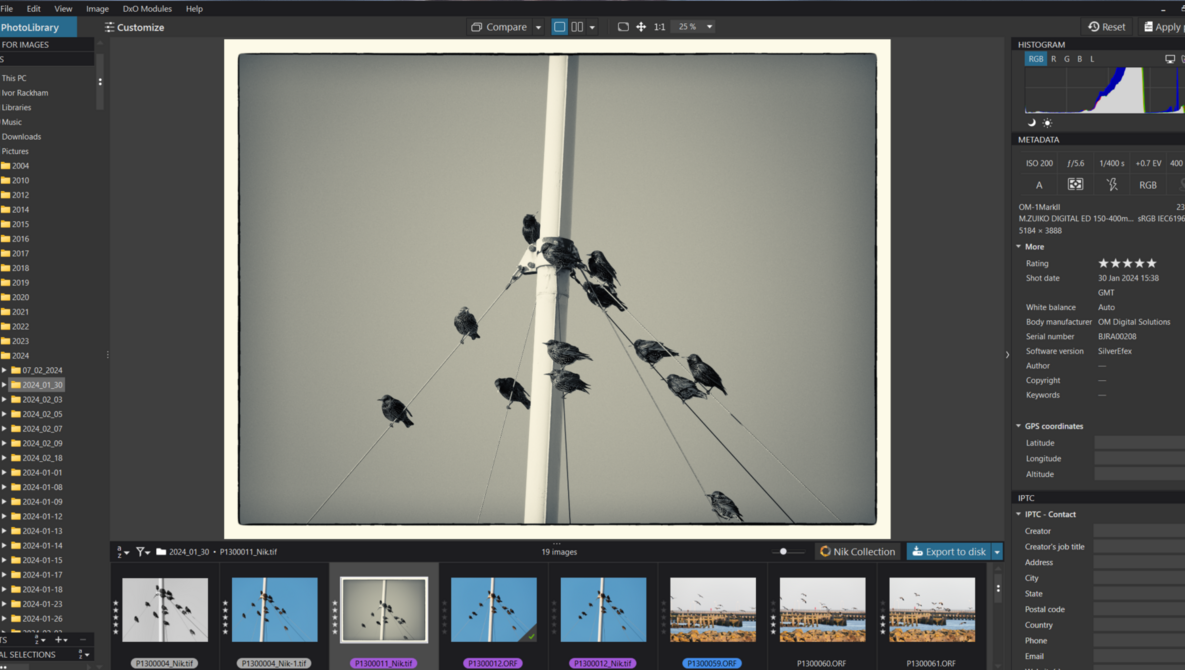This screenshot has height=670, width=1185.
Task: Expand folder 07_02_2024
Action: pyautogui.click(x=4, y=370)
